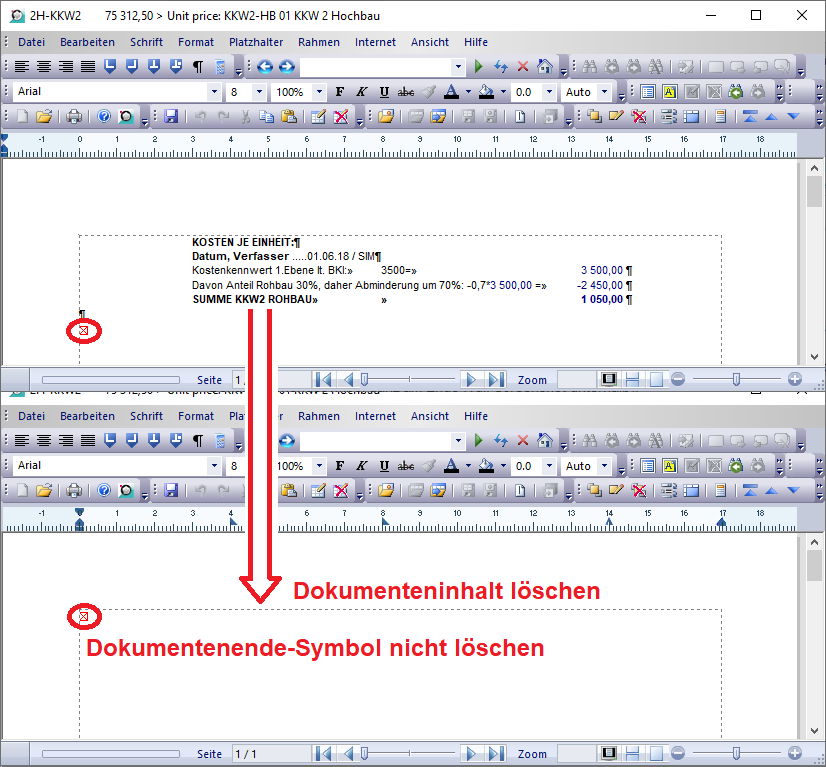This screenshot has height=767, width=826.
Task: Click the print icon in upper window
Action: coord(73,116)
